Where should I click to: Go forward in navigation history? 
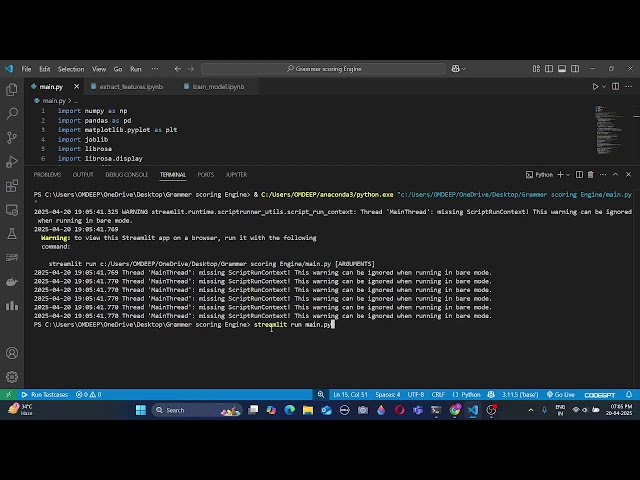pyautogui.click(x=191, y=69)
